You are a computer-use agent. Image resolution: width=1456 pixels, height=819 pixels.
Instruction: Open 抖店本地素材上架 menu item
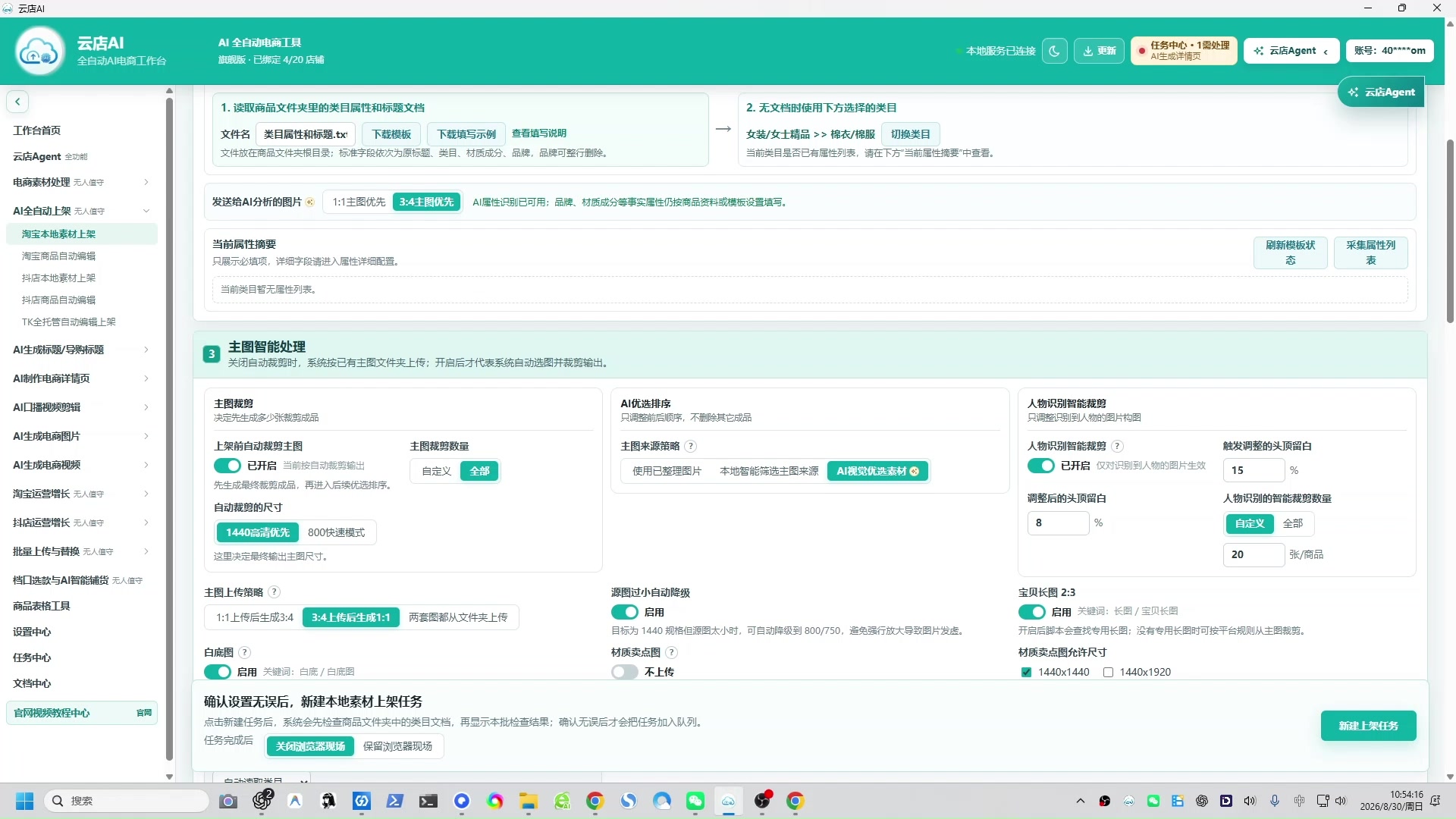tap(58, 278)
